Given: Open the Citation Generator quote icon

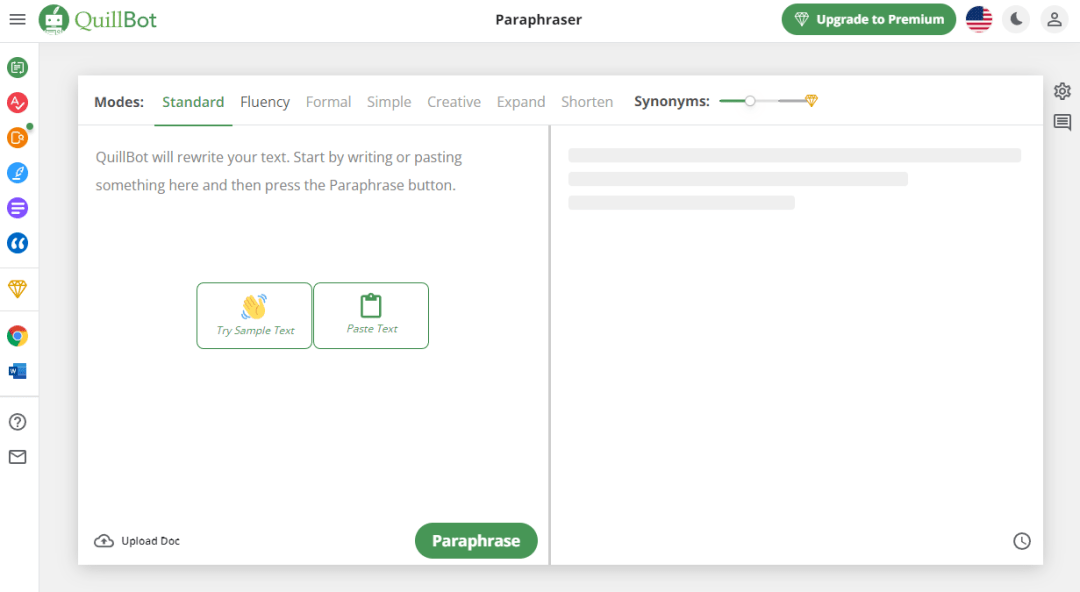Looking at the screenshot, I should pos(17,243).
